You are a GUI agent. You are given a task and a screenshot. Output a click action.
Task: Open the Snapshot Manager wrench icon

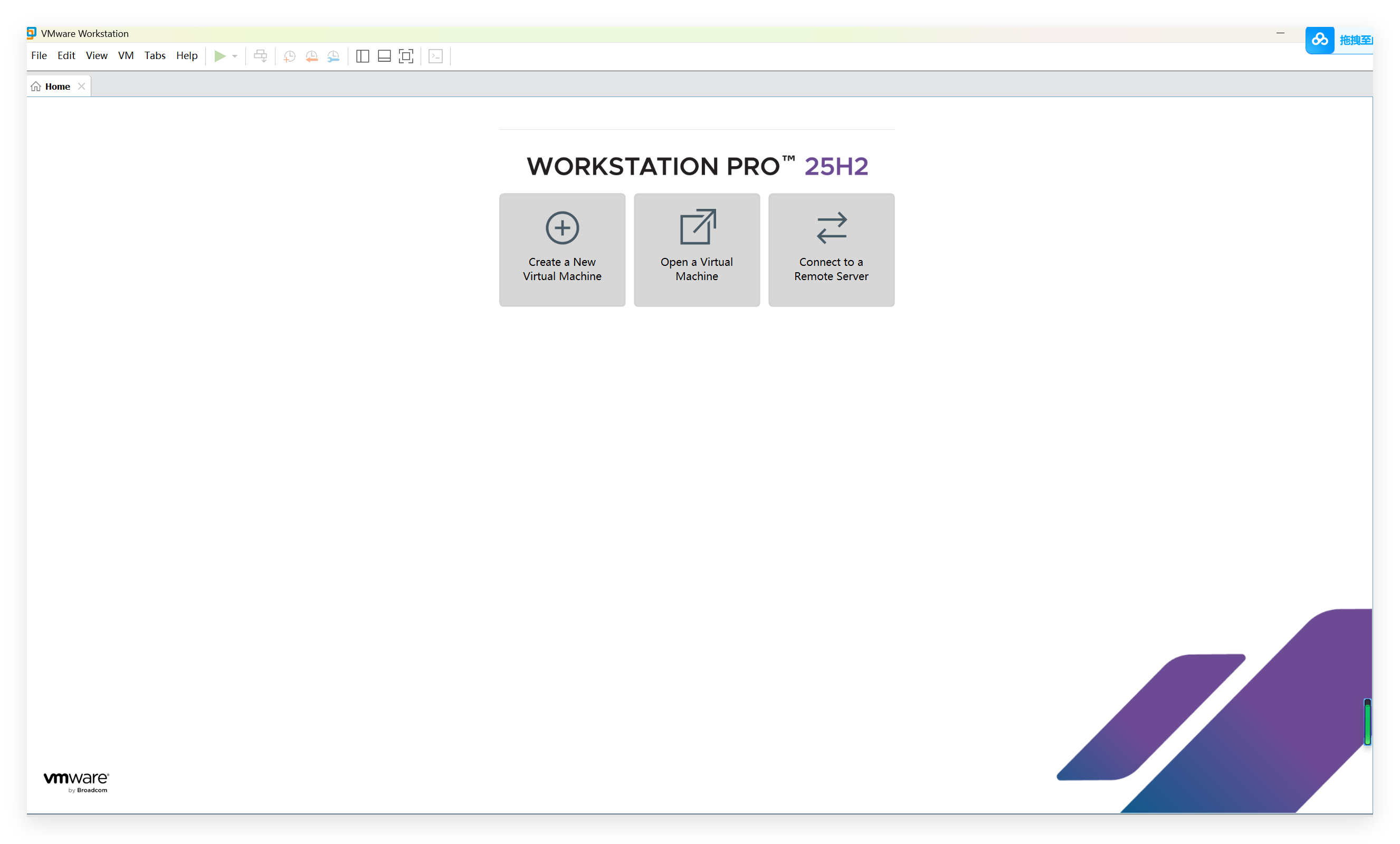334,56
